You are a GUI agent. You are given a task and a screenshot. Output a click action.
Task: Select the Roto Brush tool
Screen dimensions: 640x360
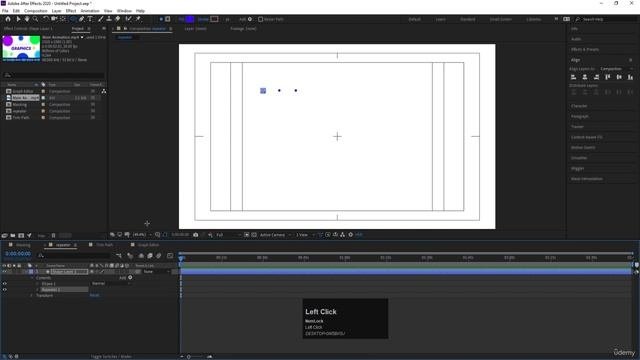(x=129, y=19)
